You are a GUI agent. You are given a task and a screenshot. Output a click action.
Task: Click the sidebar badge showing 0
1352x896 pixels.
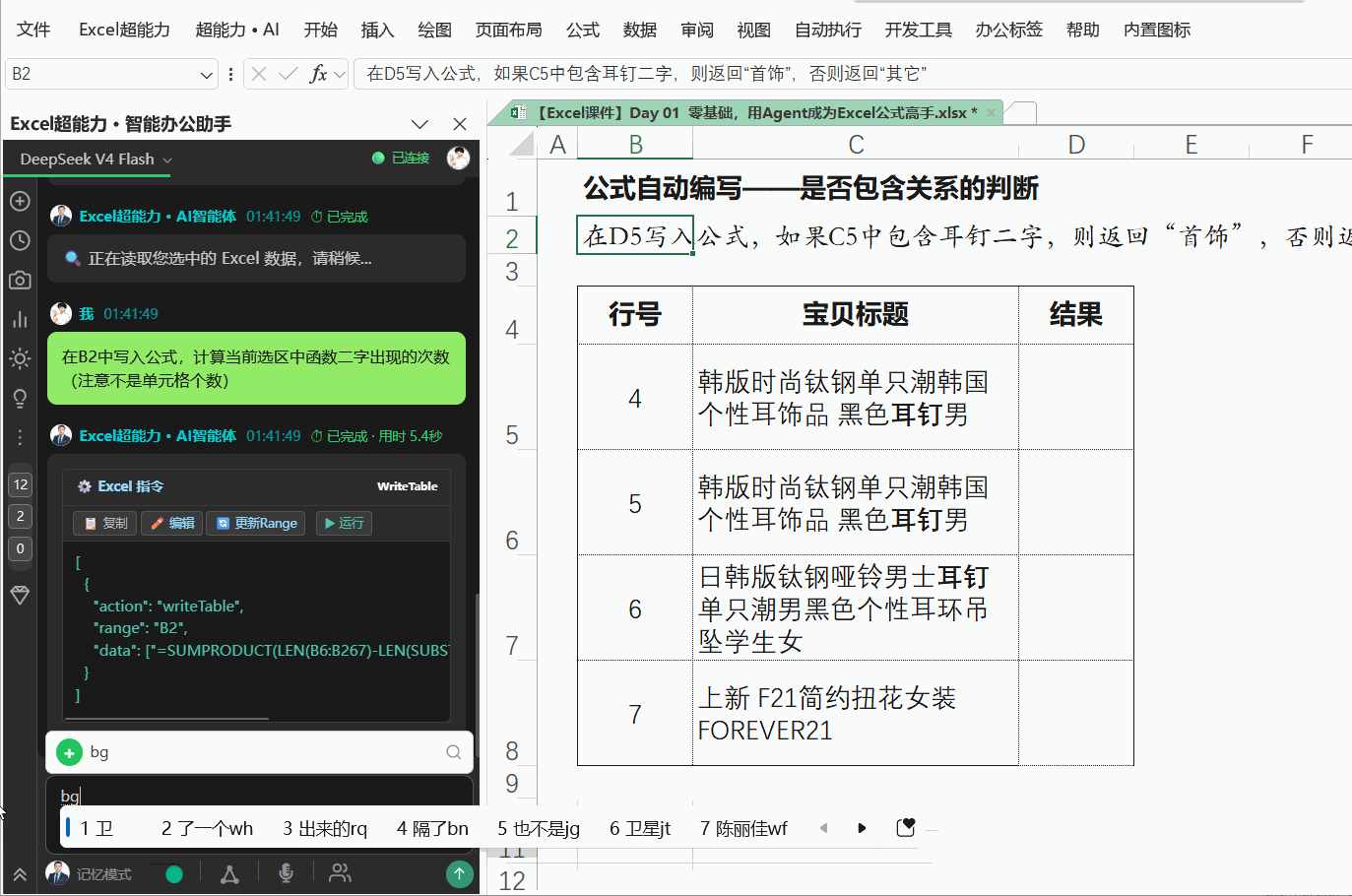click(x=21, y=548)
